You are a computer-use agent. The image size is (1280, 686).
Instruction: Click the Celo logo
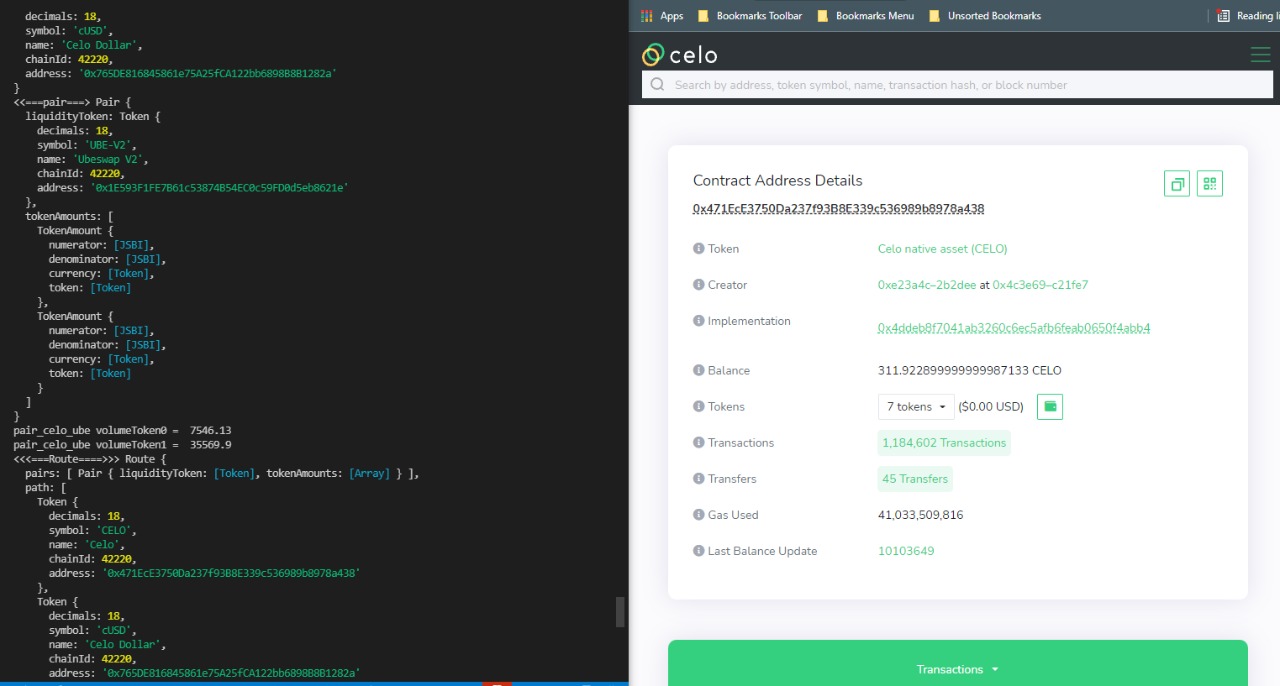click(679, 55)
